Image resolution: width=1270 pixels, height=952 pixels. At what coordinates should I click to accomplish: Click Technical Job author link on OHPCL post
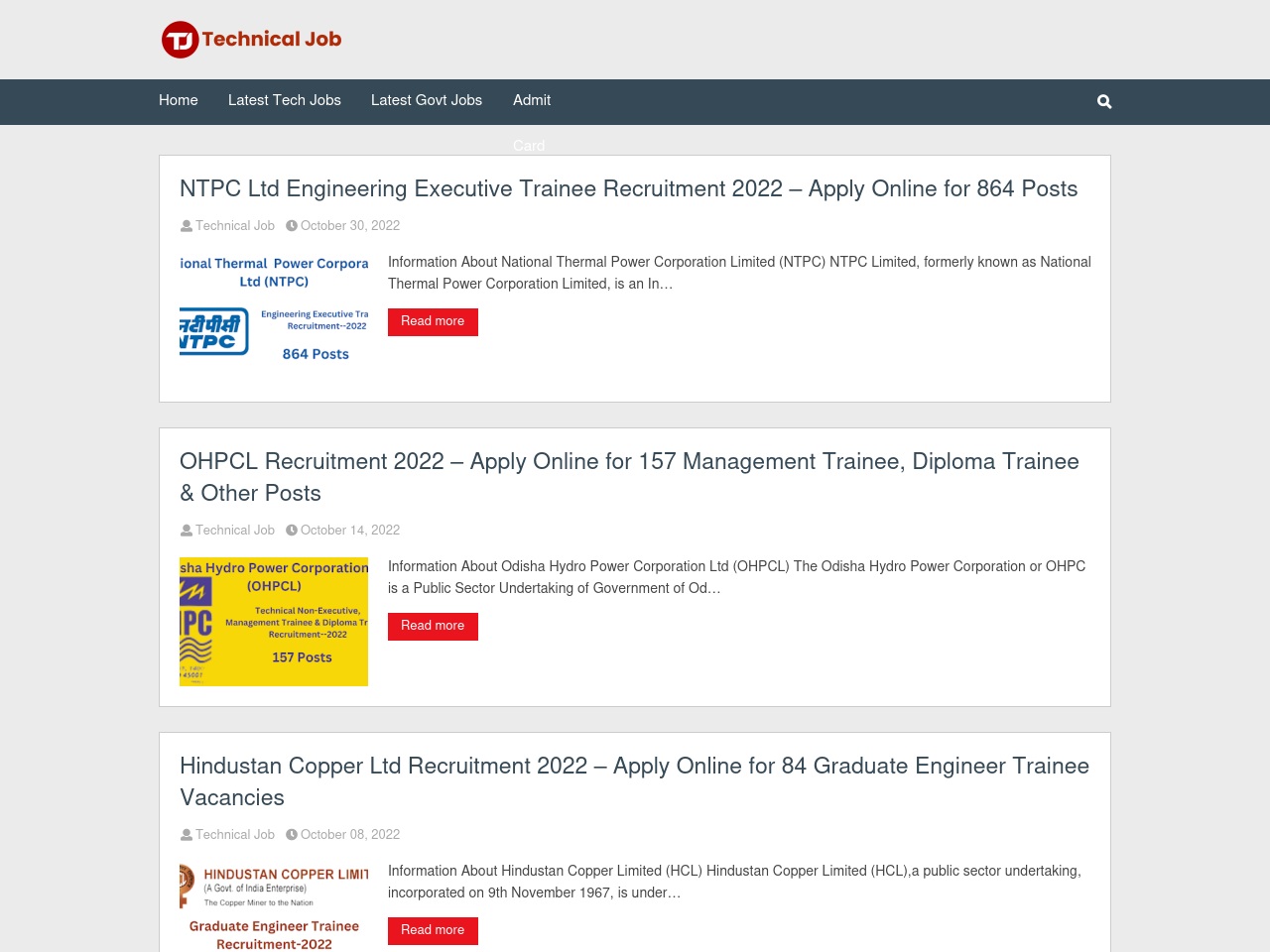point(235,531)
